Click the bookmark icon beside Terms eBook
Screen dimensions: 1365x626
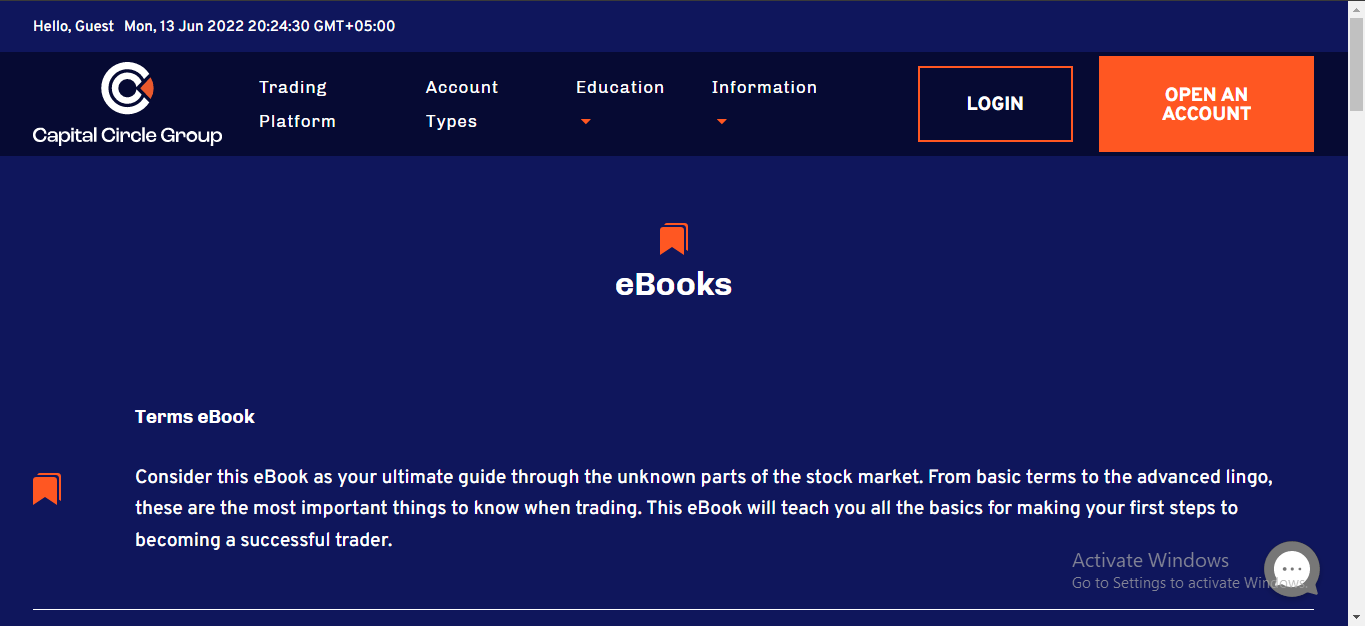pos(47,489)
